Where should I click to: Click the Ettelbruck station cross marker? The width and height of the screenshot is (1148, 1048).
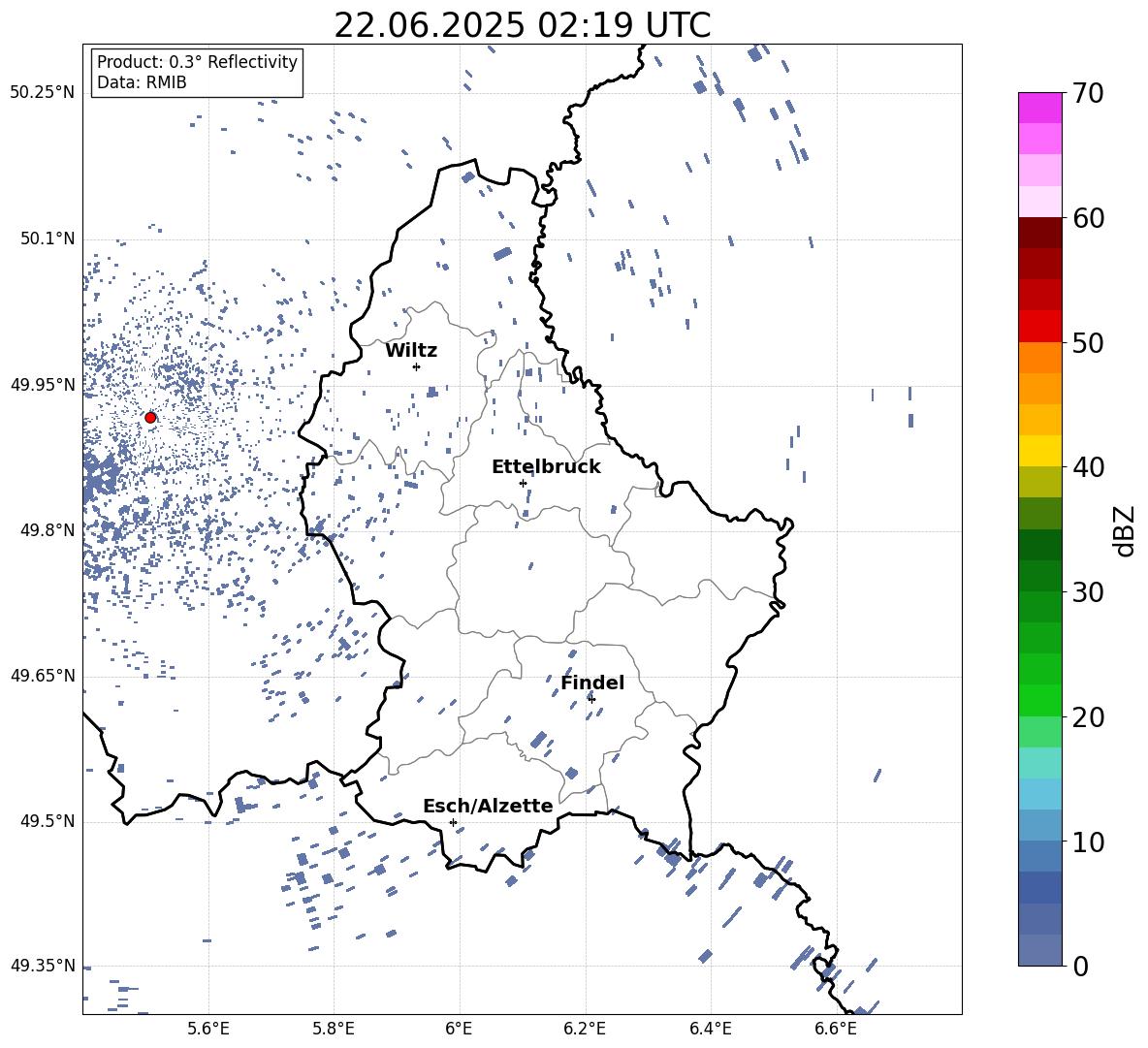[523, 483]
